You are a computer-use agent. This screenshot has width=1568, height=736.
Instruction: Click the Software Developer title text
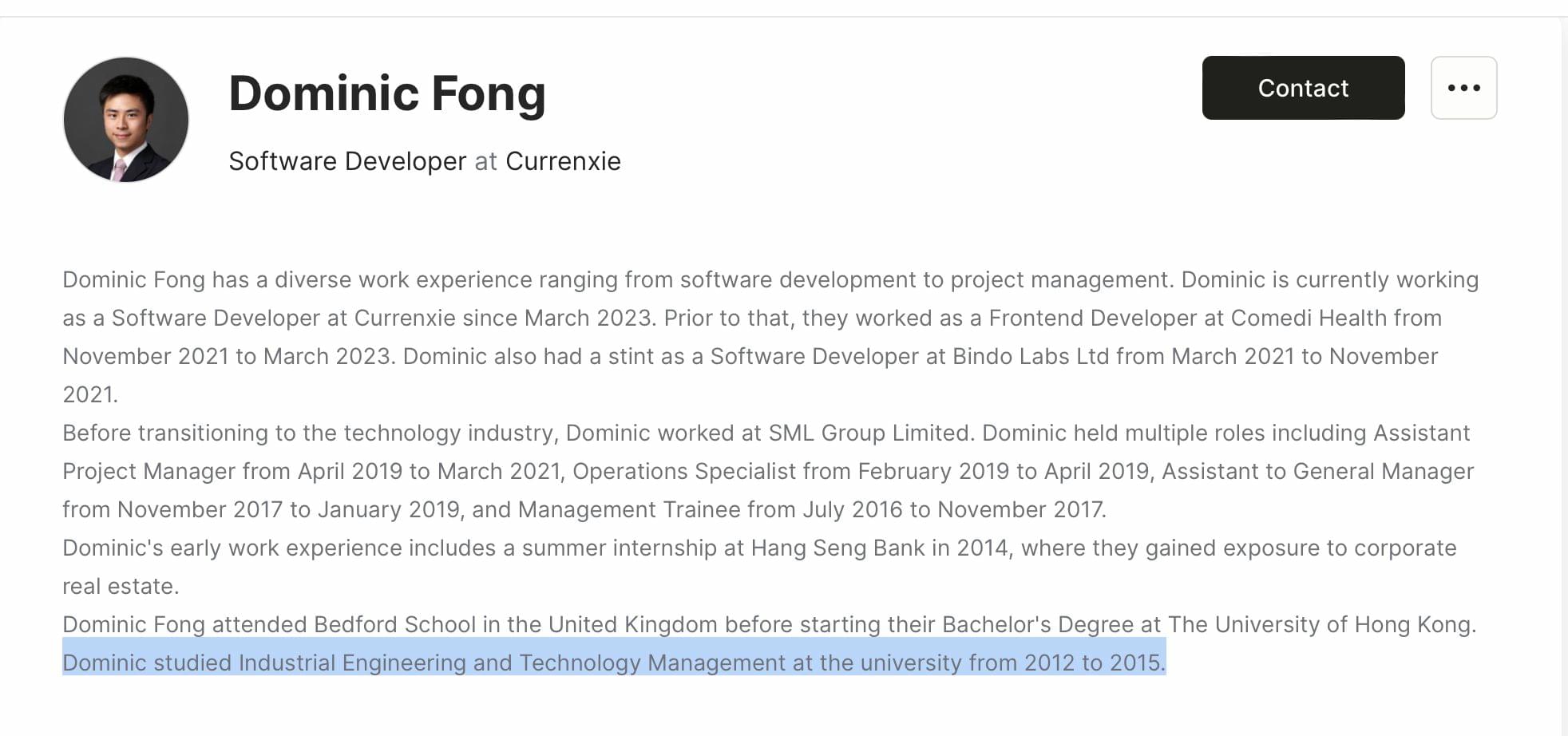click(347, 161)
